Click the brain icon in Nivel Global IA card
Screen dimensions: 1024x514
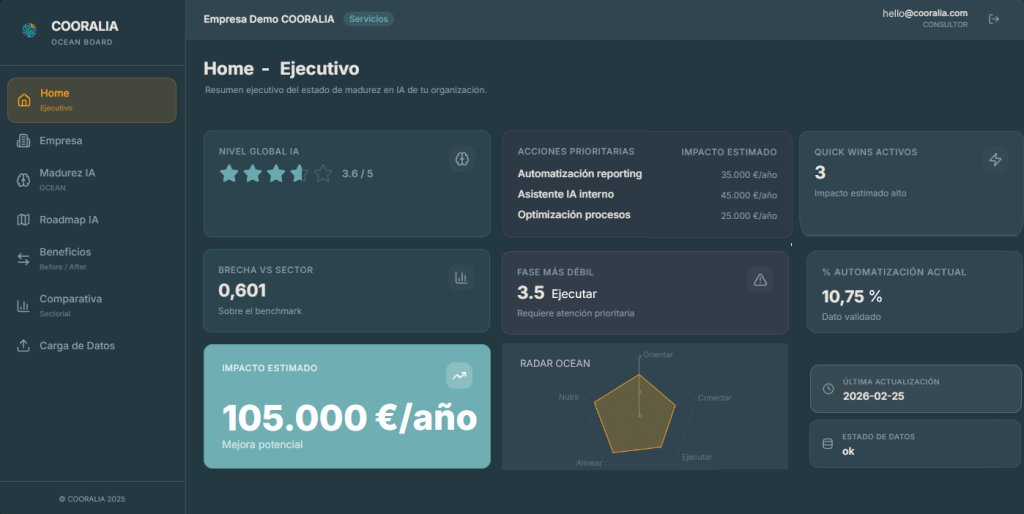click(x=461, y=158)
